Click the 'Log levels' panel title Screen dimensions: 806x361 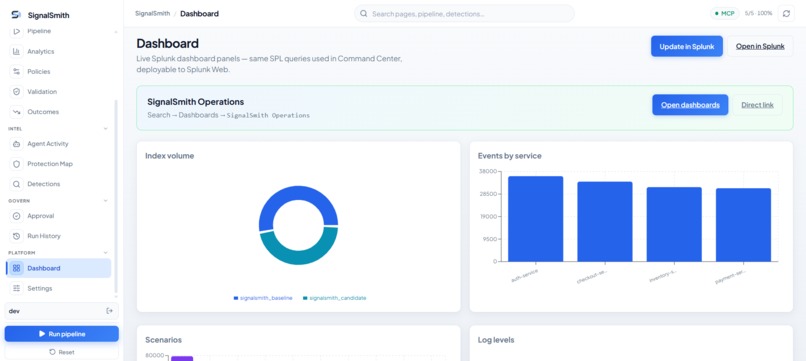click(x=496, y=340)
